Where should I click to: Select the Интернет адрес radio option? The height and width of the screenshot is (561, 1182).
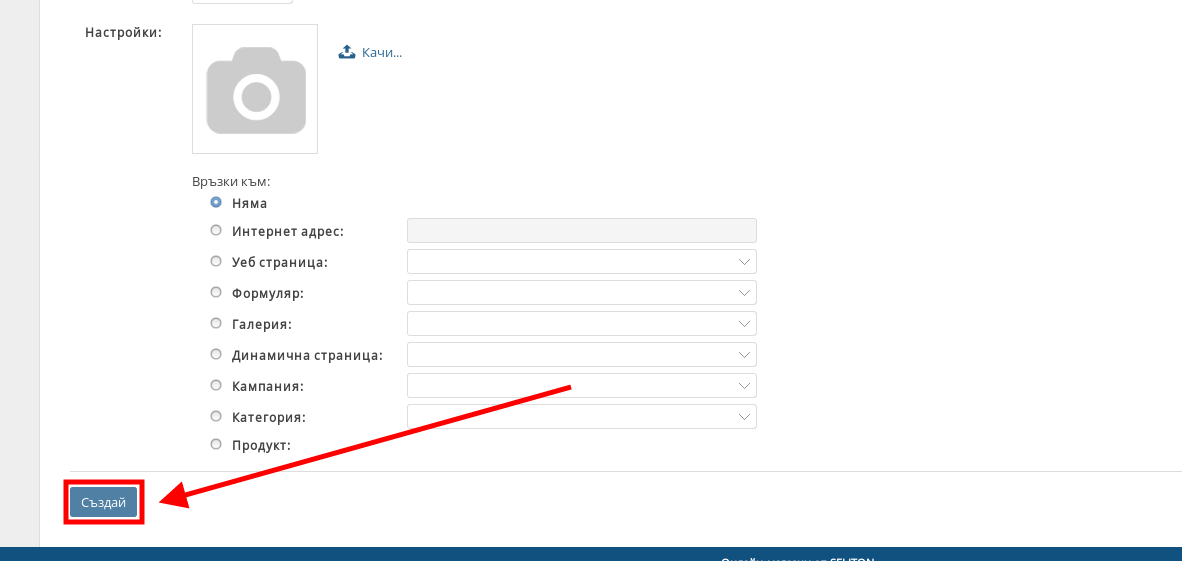point(216,230)
